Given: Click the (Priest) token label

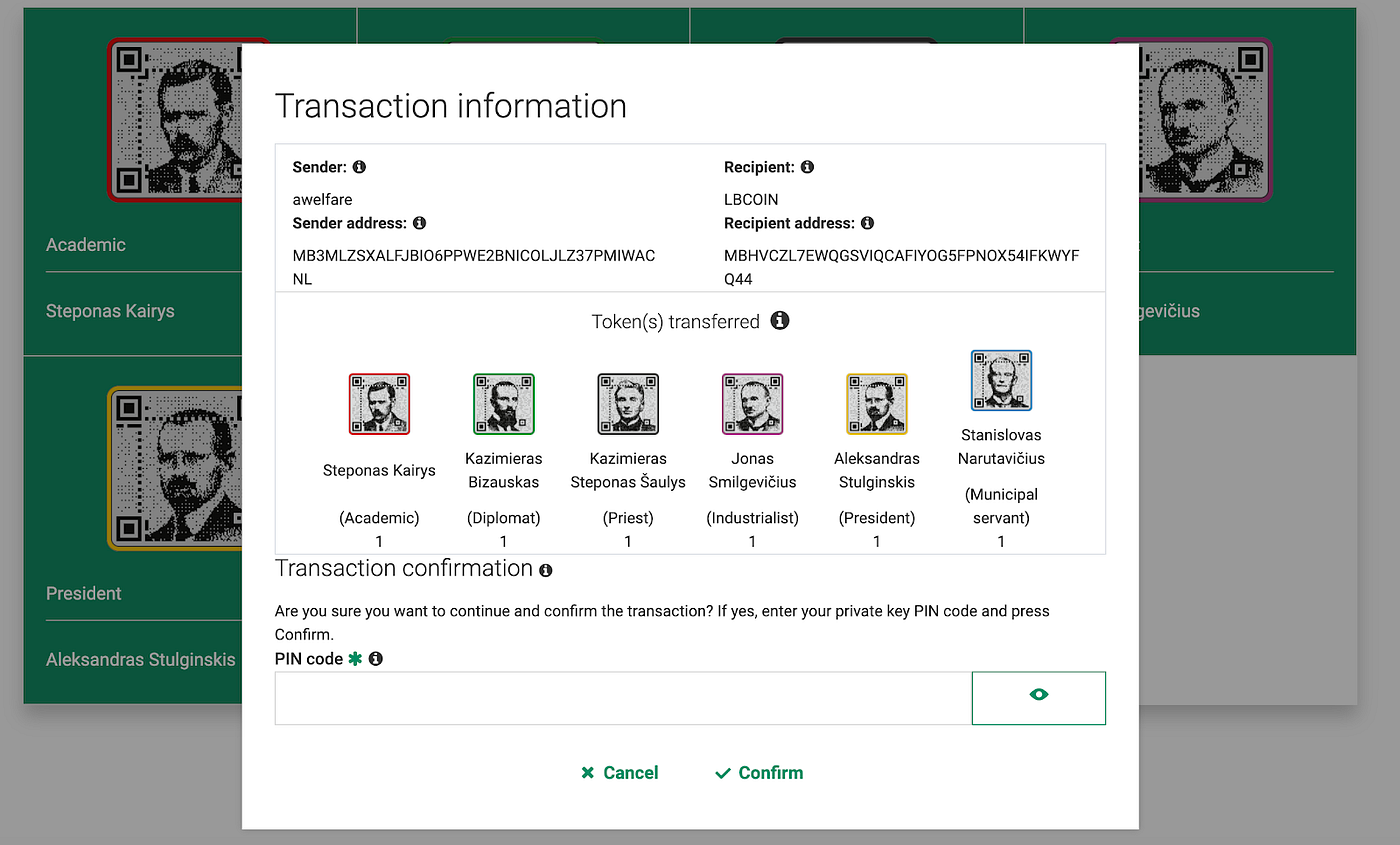Looking at the screenshot, I should click(628, 518).
